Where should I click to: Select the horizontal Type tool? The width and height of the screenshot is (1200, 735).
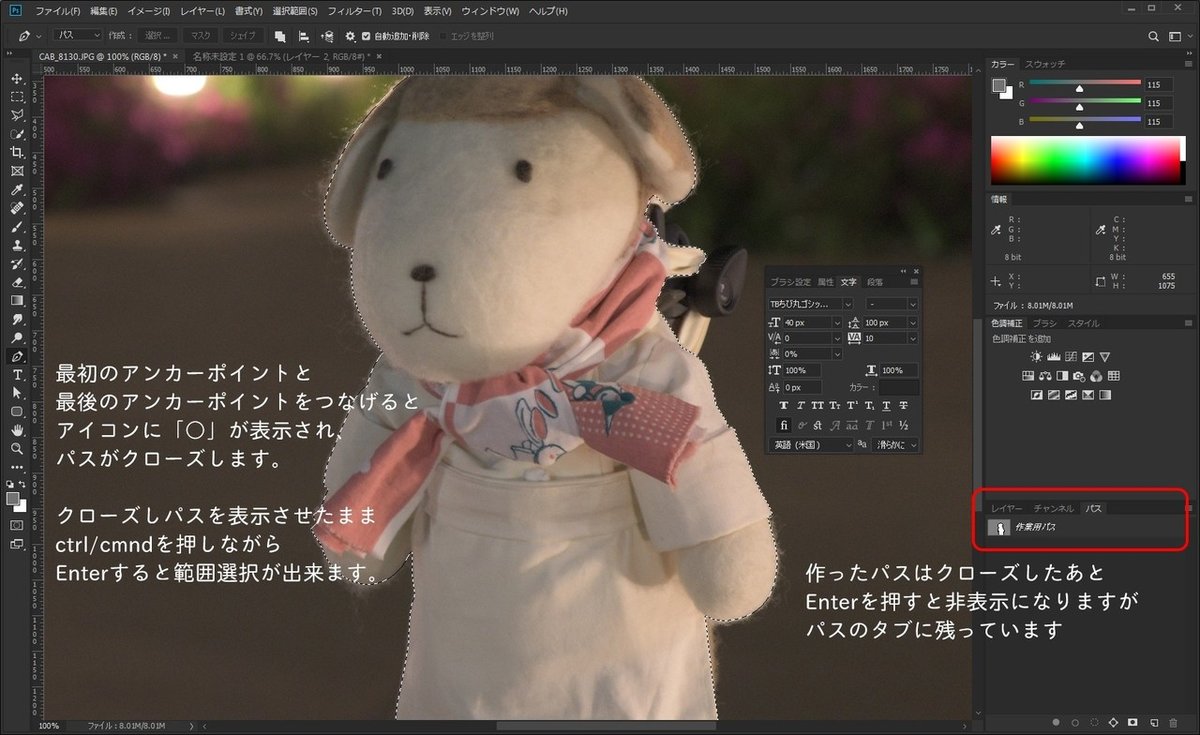point(17,375)
